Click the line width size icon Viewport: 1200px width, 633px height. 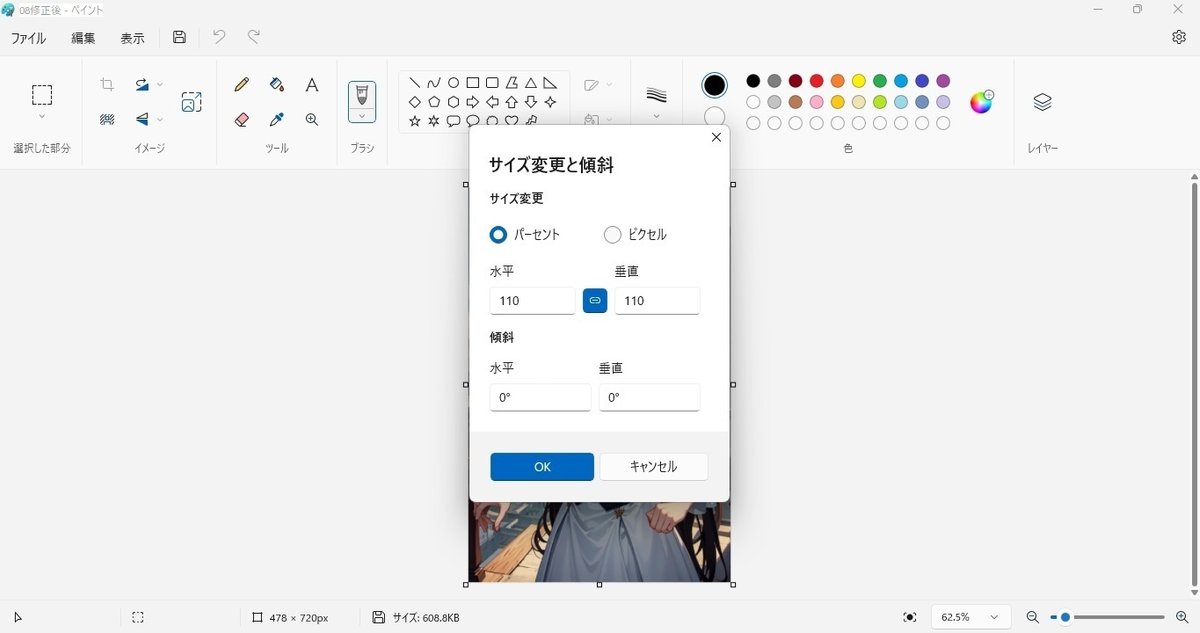656,95
